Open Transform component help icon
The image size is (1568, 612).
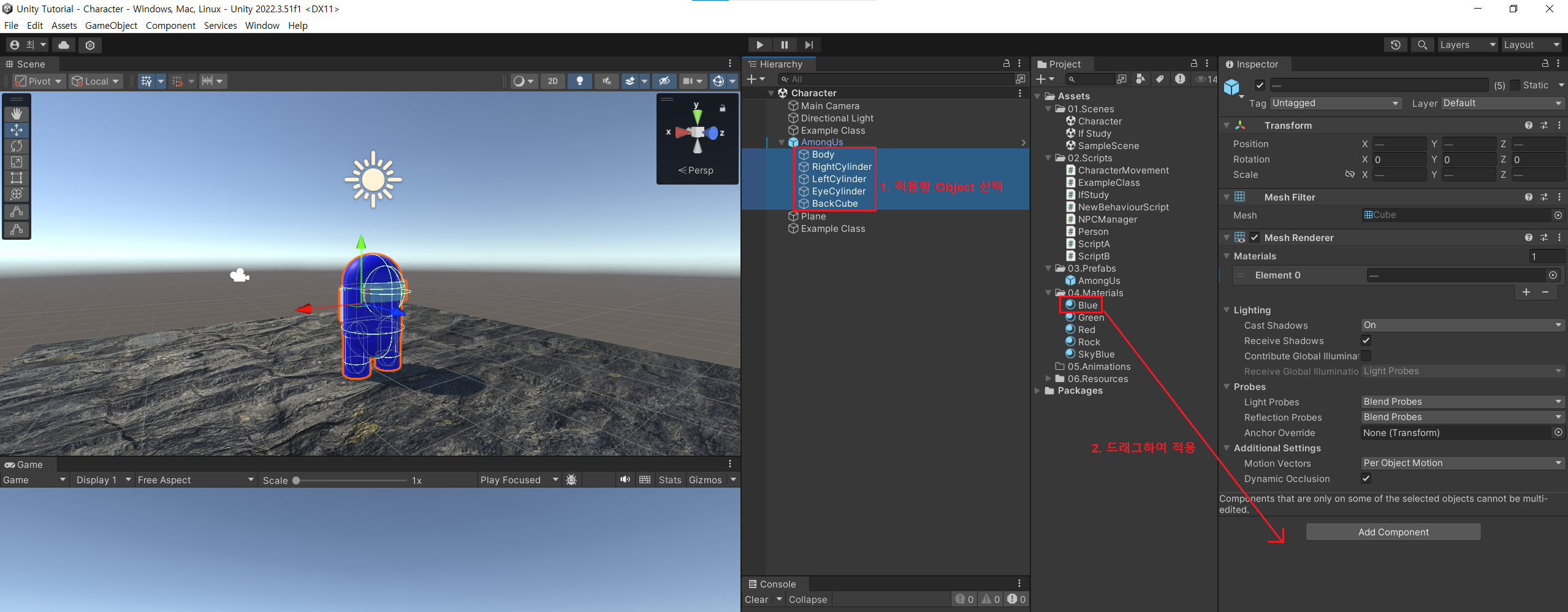(1529, 125)
